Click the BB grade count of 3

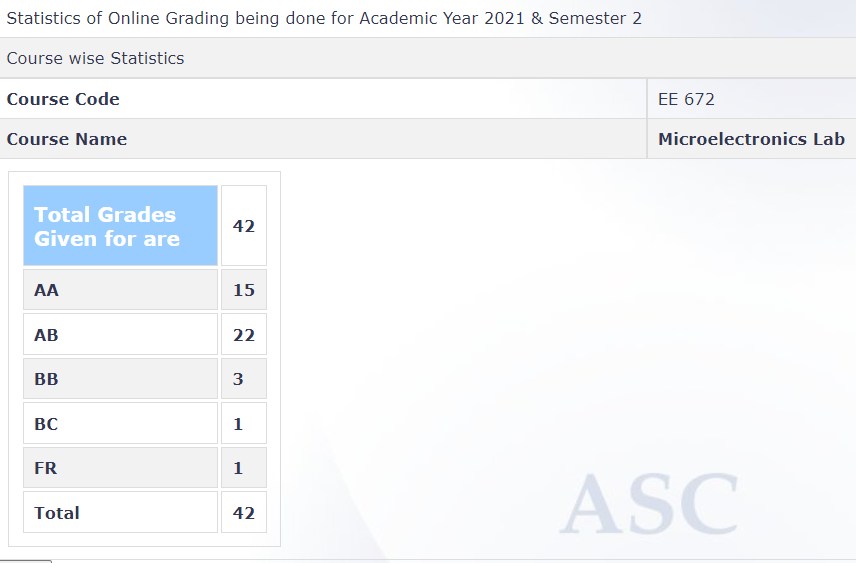pos(244,379)
